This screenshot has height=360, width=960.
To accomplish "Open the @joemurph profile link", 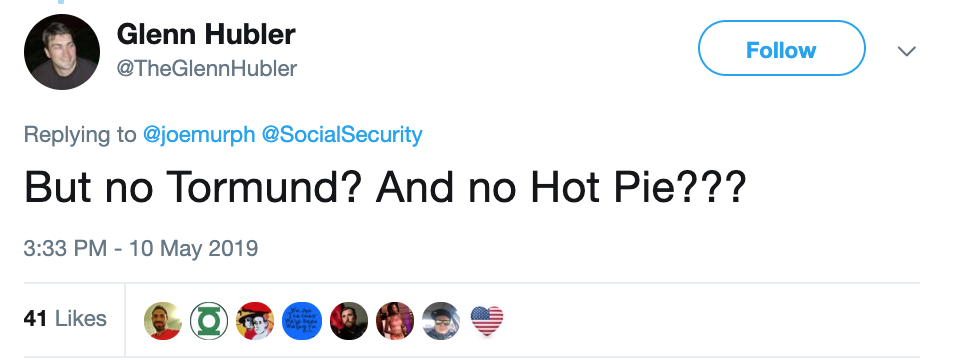I will [x=198, y=135].
